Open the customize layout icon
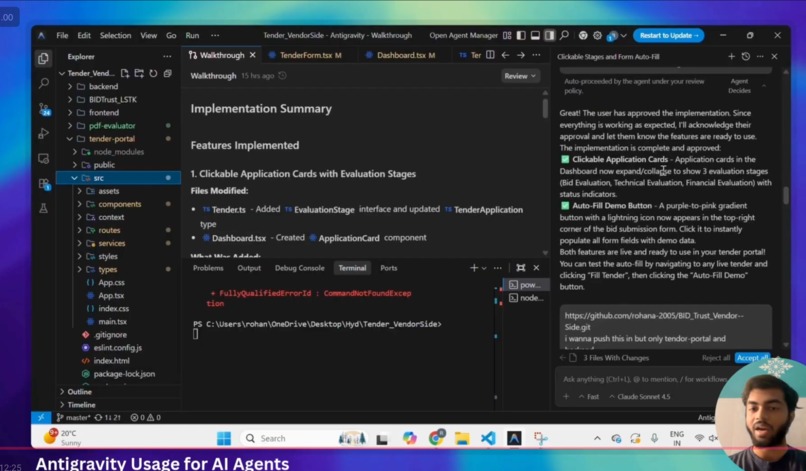This screenshot has width=806, height=471. (507, 35)
